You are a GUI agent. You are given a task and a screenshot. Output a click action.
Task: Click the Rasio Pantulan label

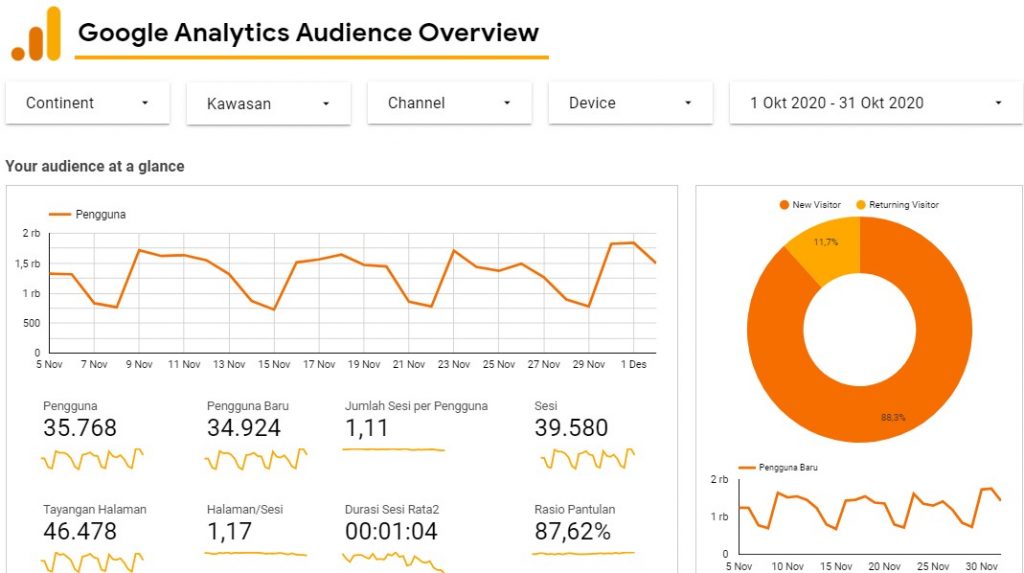point(575,509)
